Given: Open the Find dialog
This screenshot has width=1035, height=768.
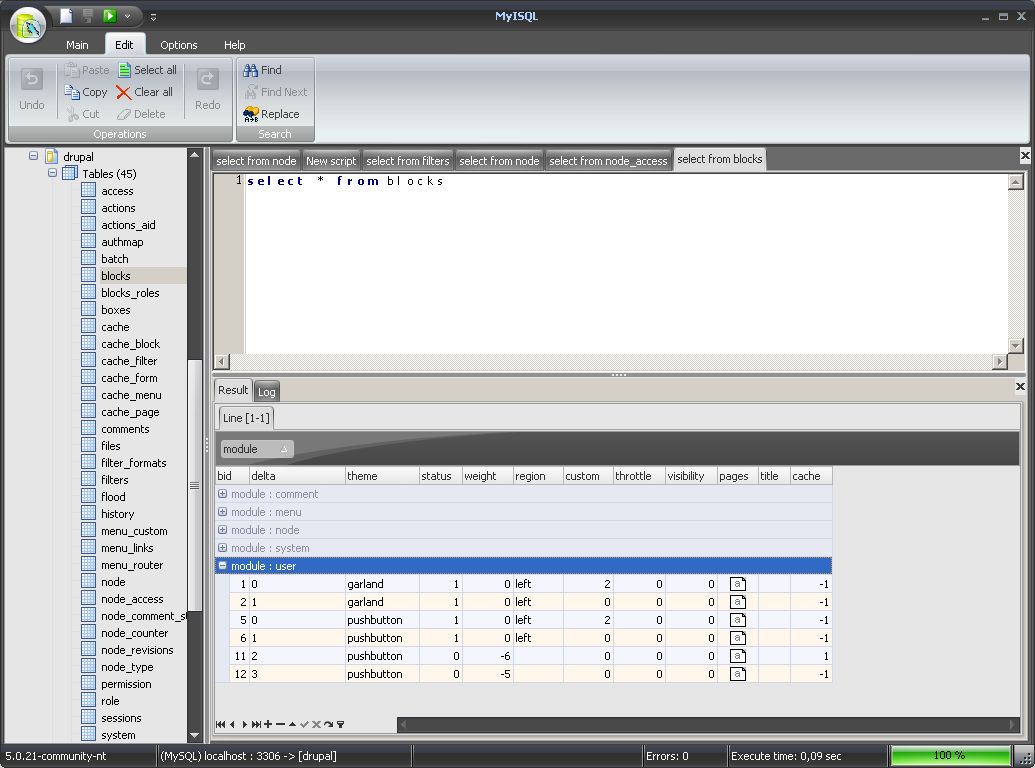Looking at the screenshot, I should point(263,70).
